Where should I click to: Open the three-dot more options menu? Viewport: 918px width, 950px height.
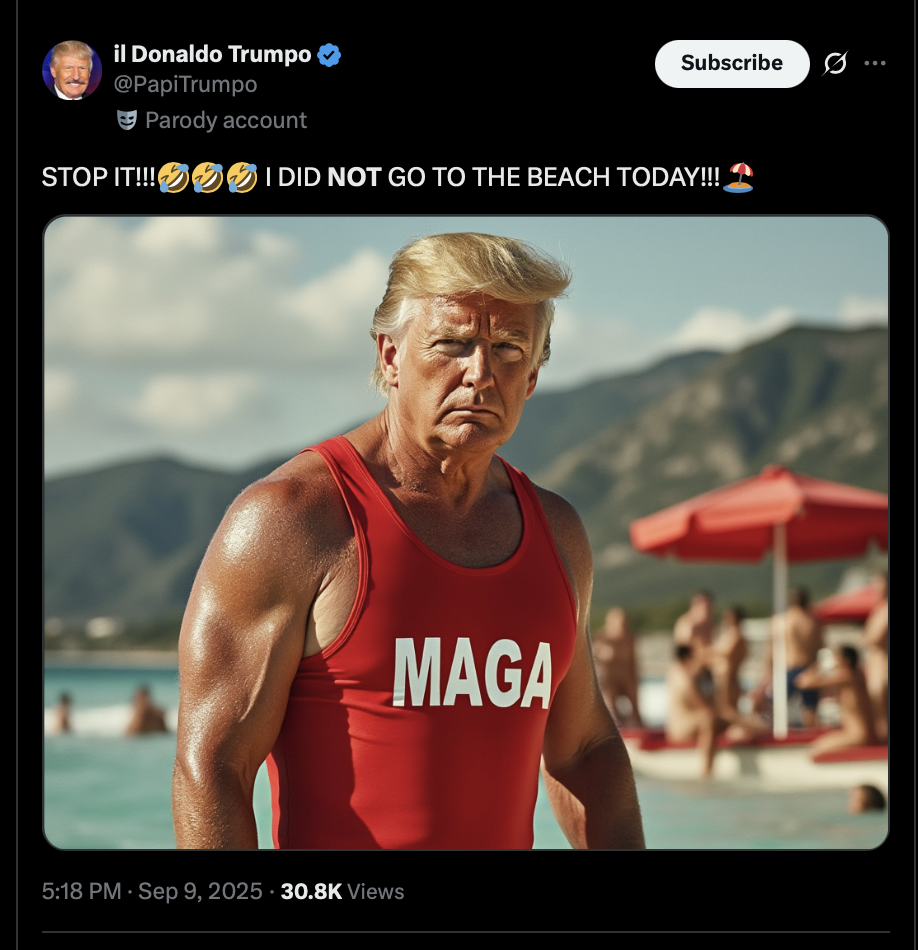pos(875,63)
